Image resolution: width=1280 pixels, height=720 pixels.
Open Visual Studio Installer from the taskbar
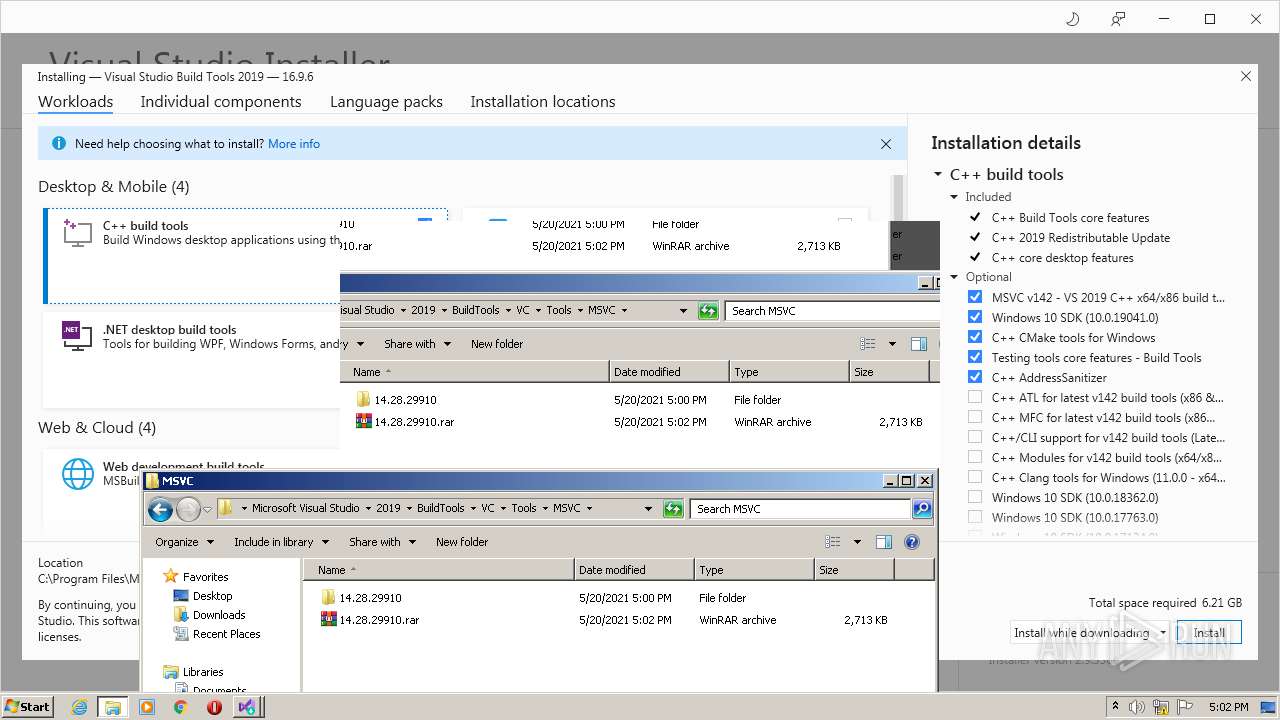pyautogui.click(x=247, y=706)
